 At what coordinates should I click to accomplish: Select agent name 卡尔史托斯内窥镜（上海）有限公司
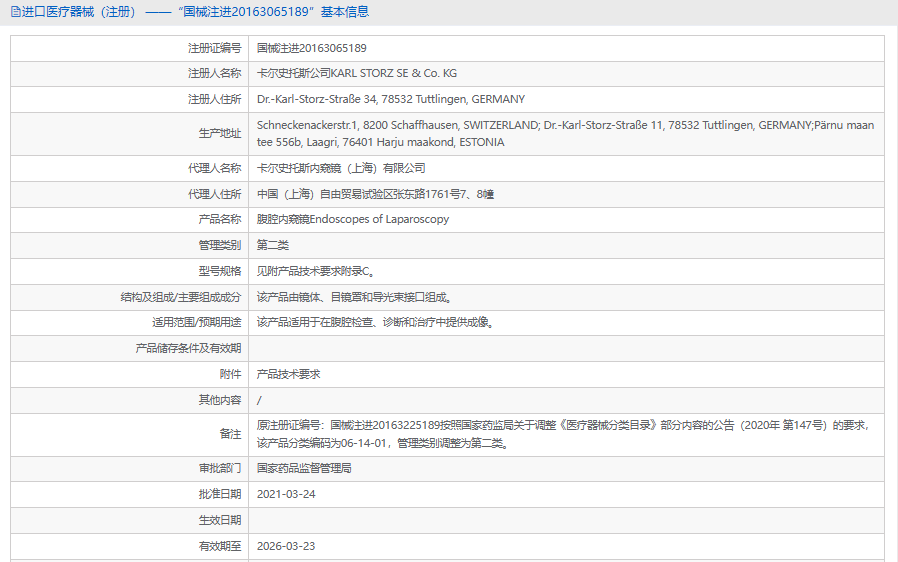341,168
